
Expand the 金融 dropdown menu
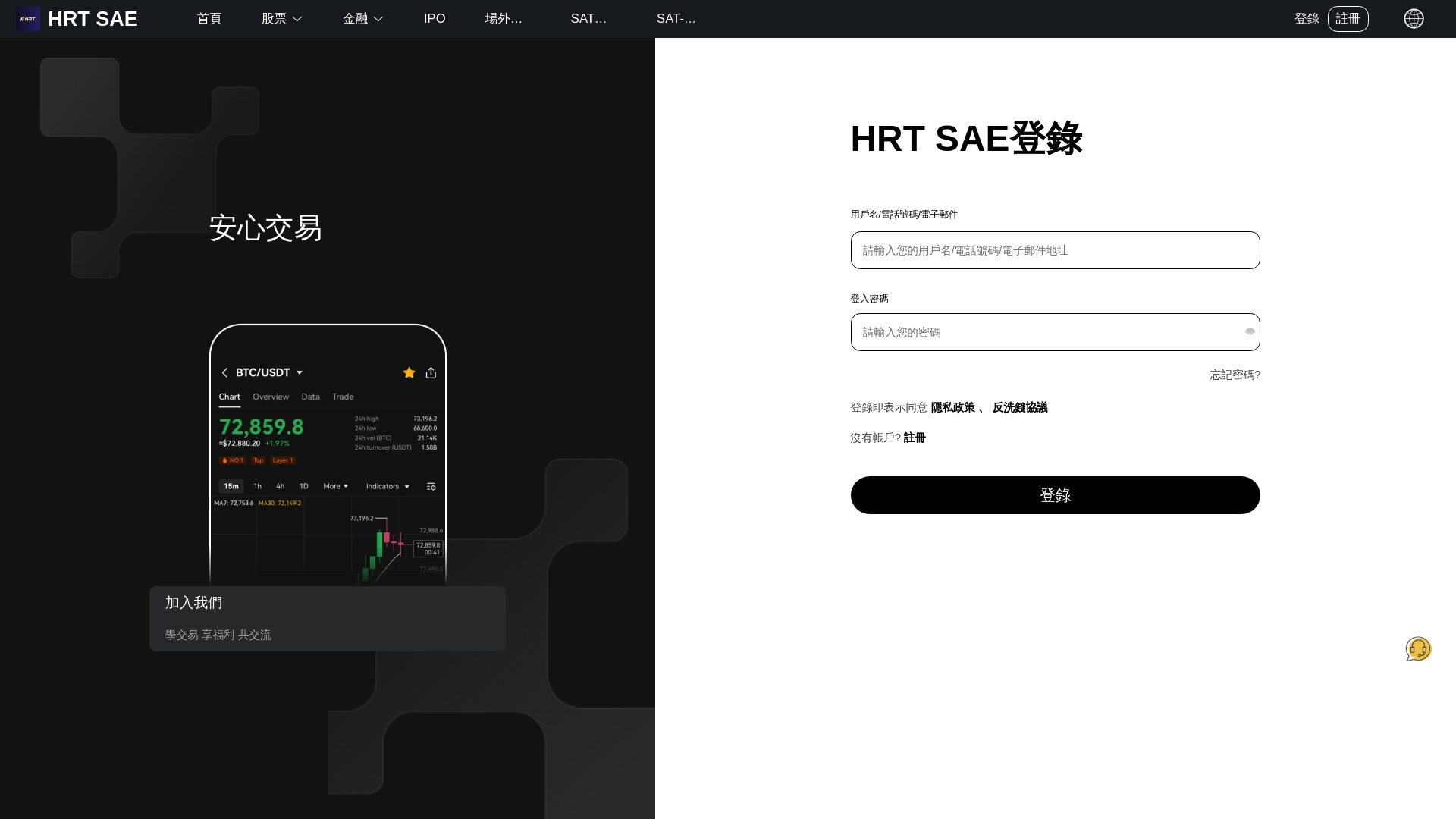coord(363,19)
